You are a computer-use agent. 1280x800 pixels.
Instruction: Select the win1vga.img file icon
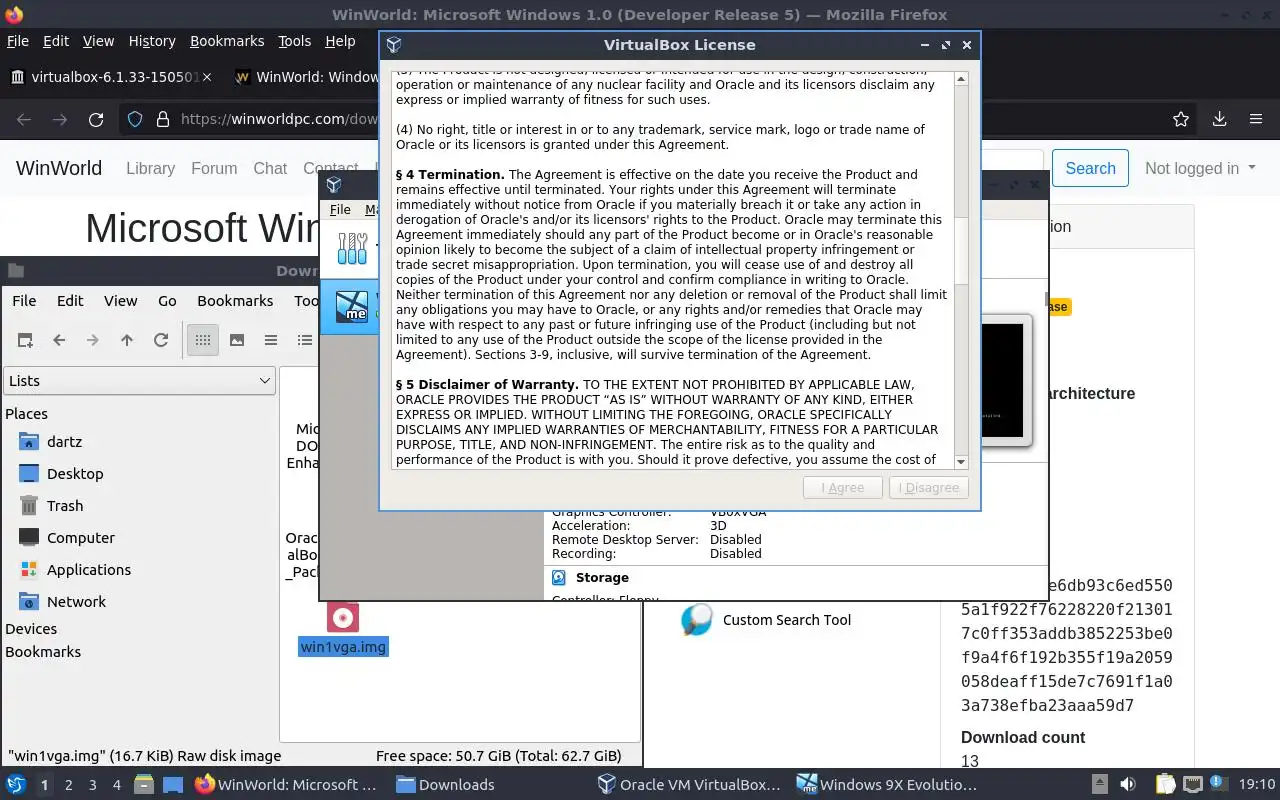coord(343,617)
